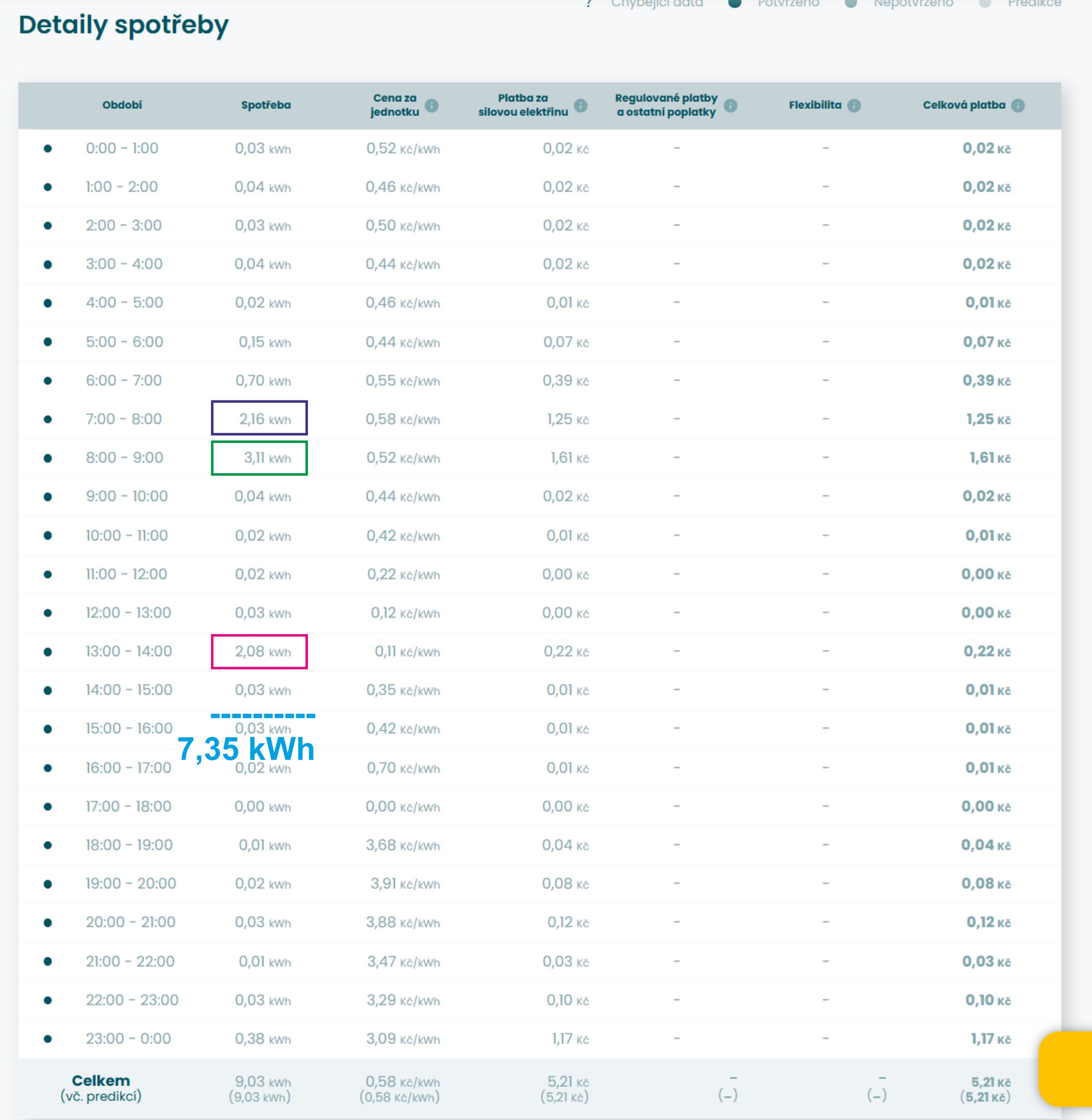Click the Potvrzeno legend dot
The width and height of the screenshot is (1092, 1120).
735,3
